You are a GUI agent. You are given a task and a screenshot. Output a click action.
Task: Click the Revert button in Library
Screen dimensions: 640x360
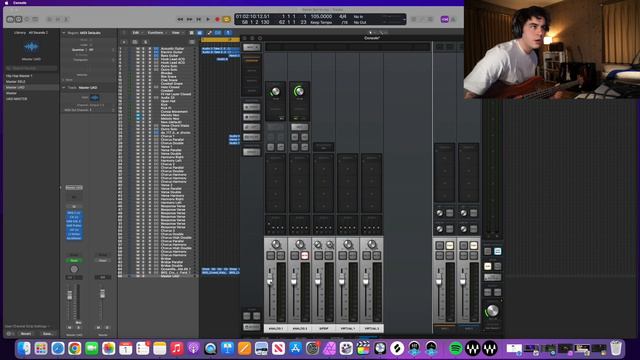(26, 334)
